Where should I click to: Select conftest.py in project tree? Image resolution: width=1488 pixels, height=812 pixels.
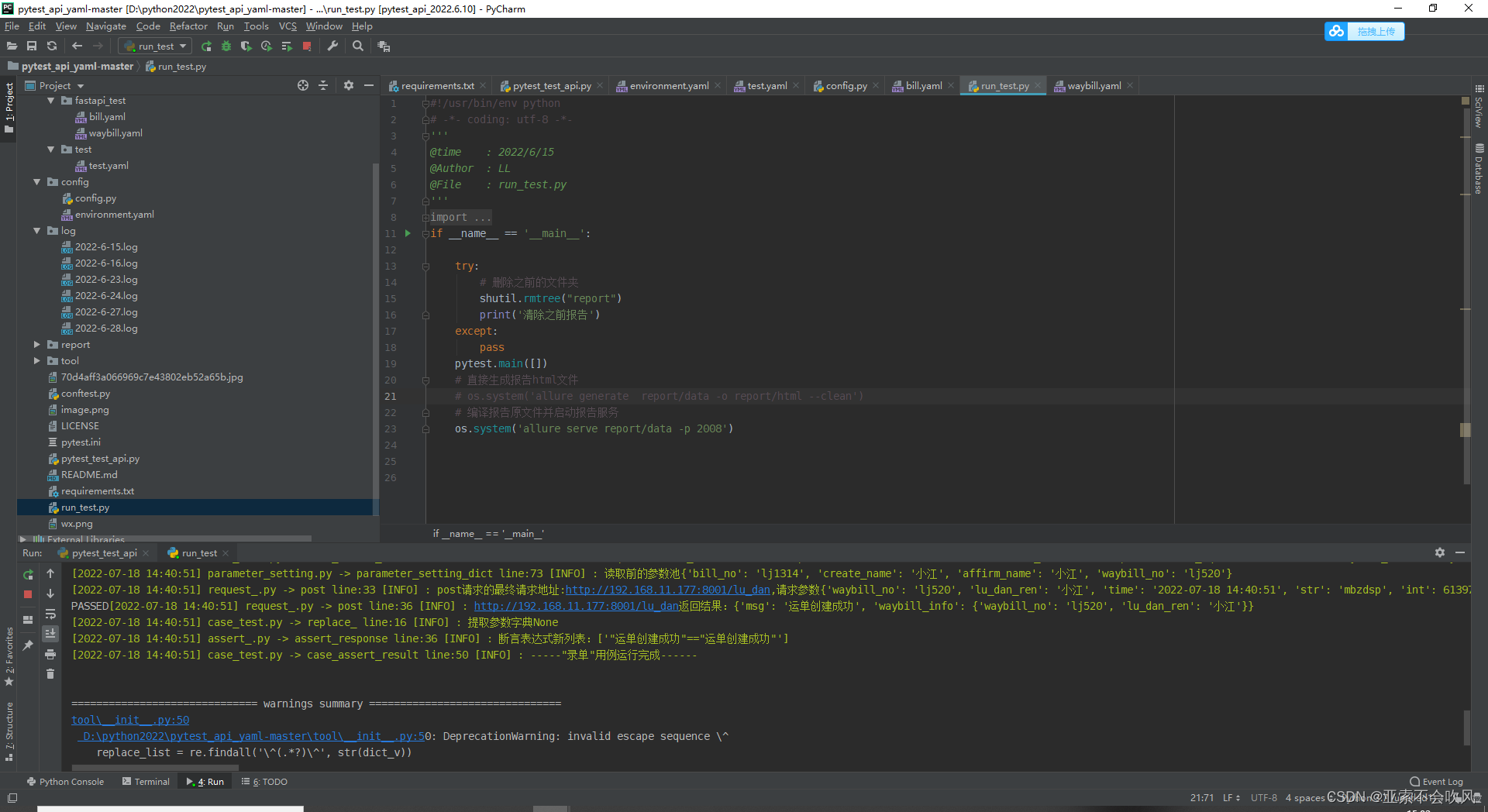(85, 394)
